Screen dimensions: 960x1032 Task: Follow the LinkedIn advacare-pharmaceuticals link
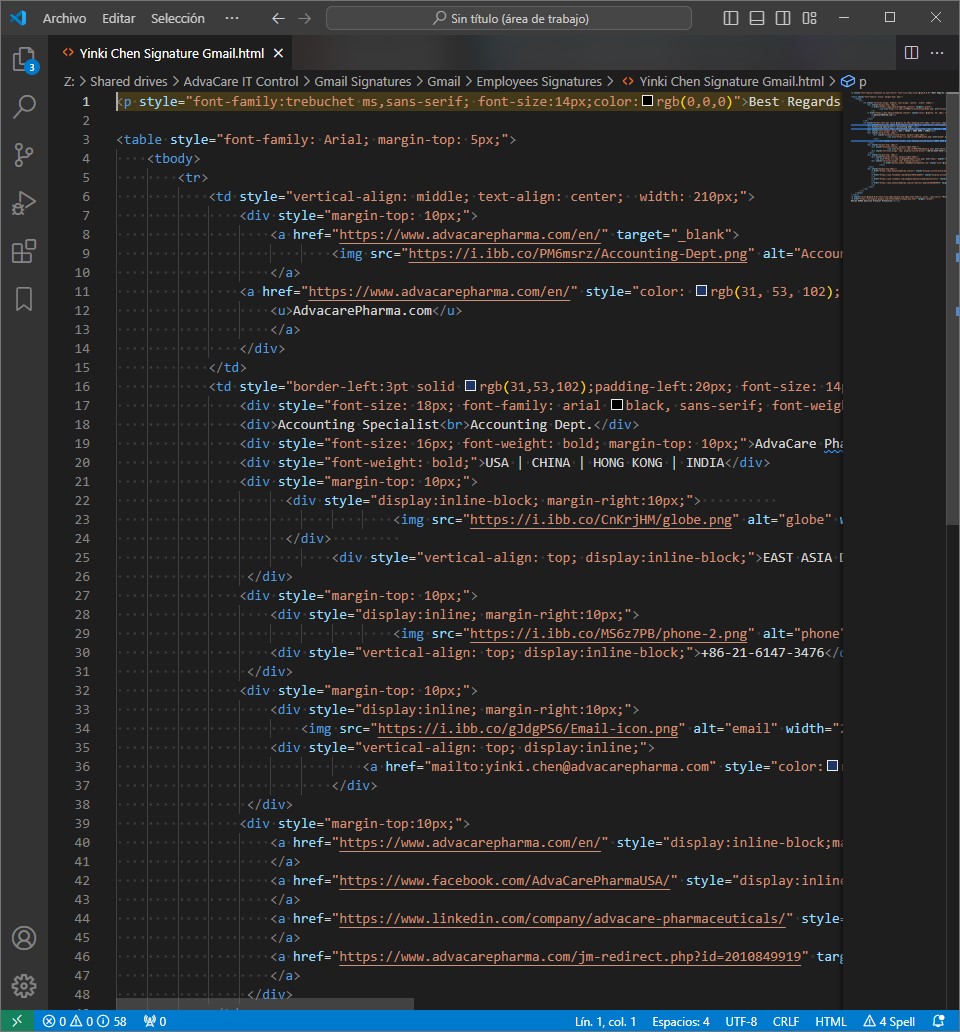coord(563,918)
